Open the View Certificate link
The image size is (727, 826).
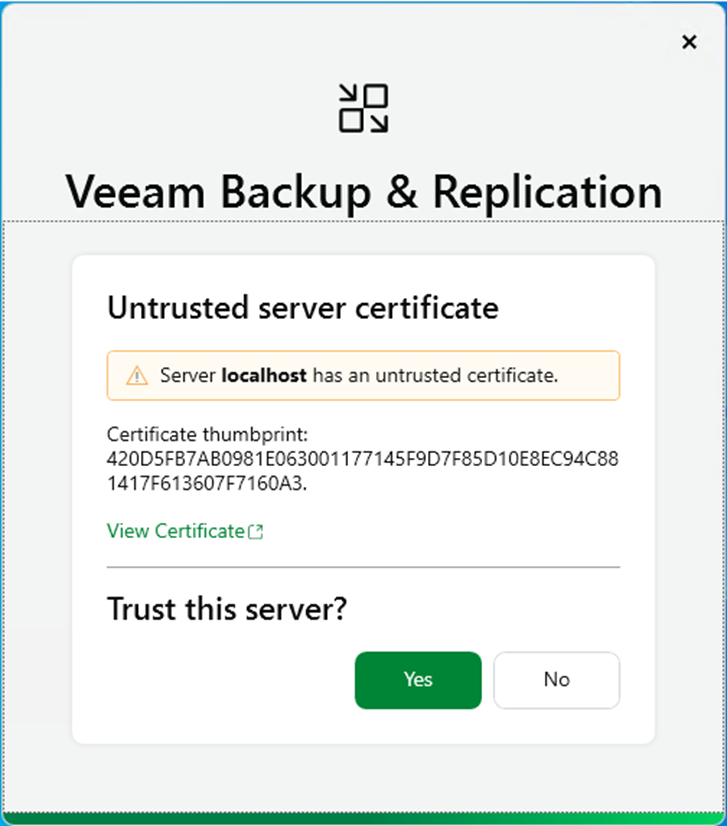click(x=176, y=531)
